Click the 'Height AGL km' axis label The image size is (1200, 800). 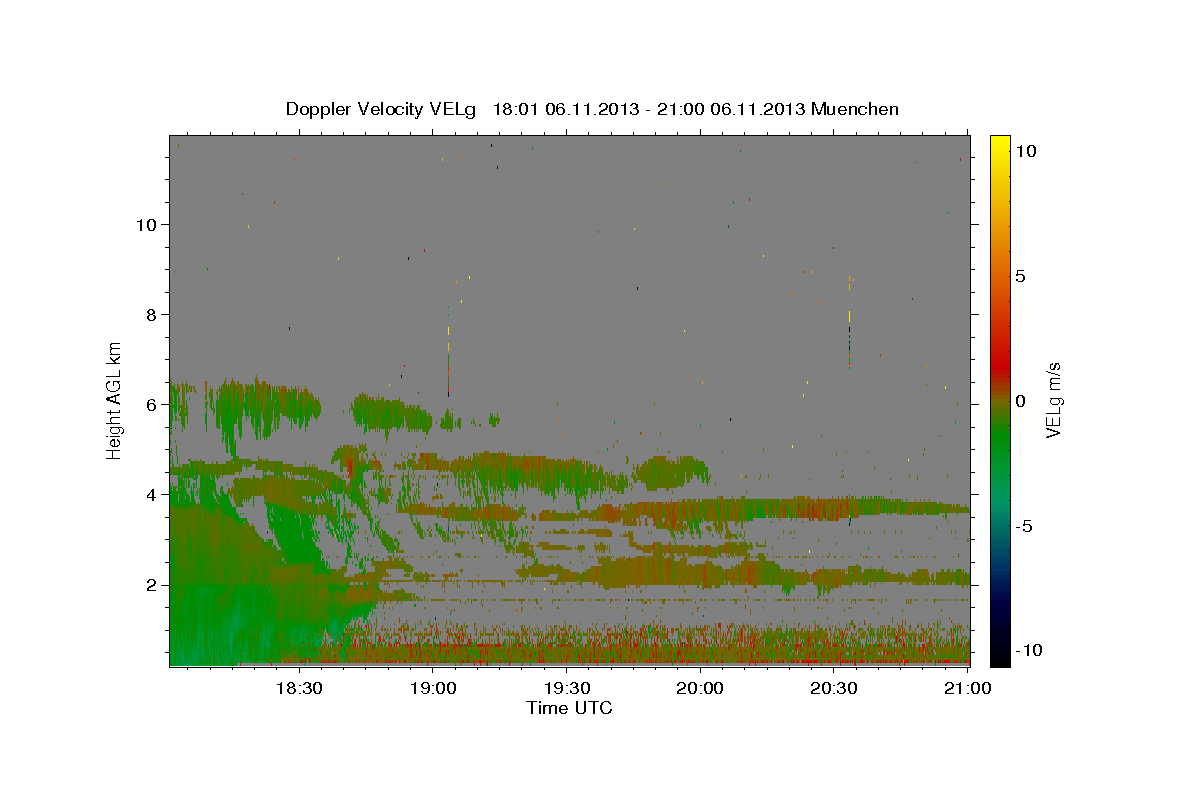(115, 400)
